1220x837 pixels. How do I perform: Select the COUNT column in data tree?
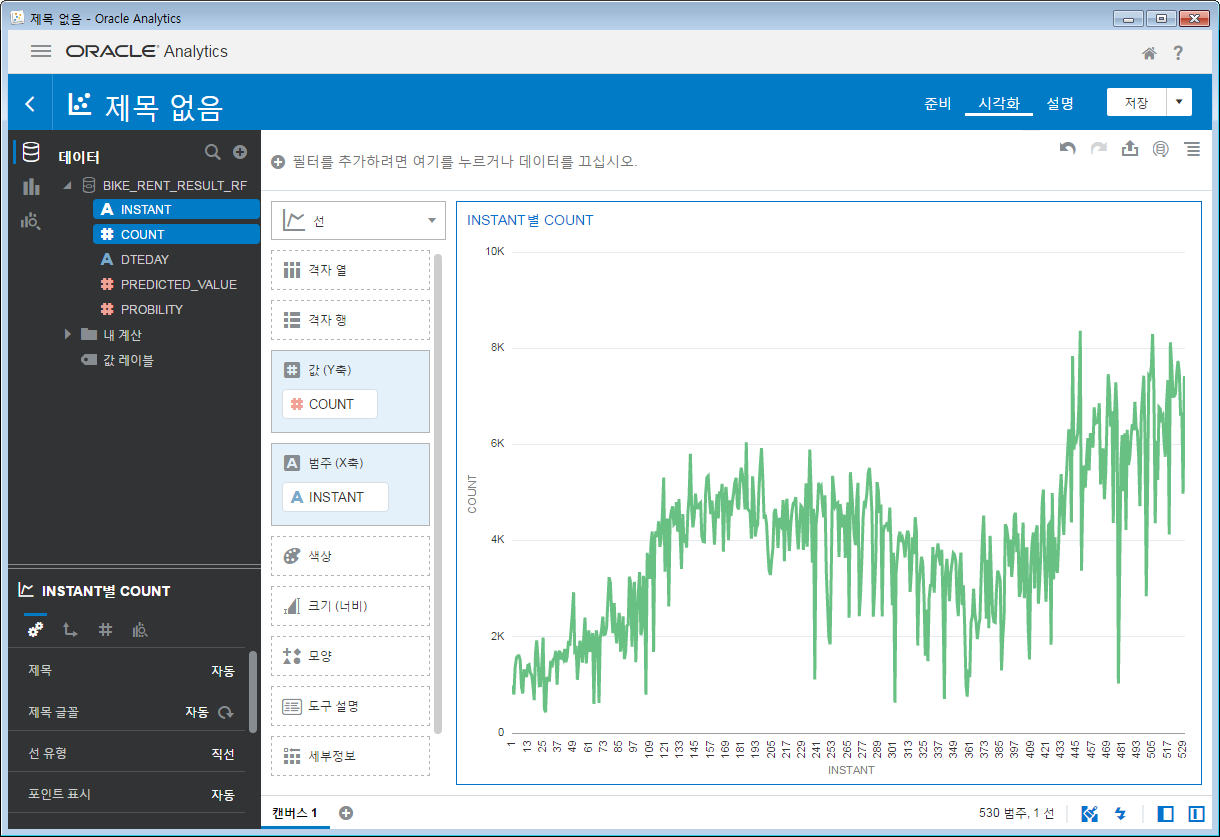tap(176, 234)
